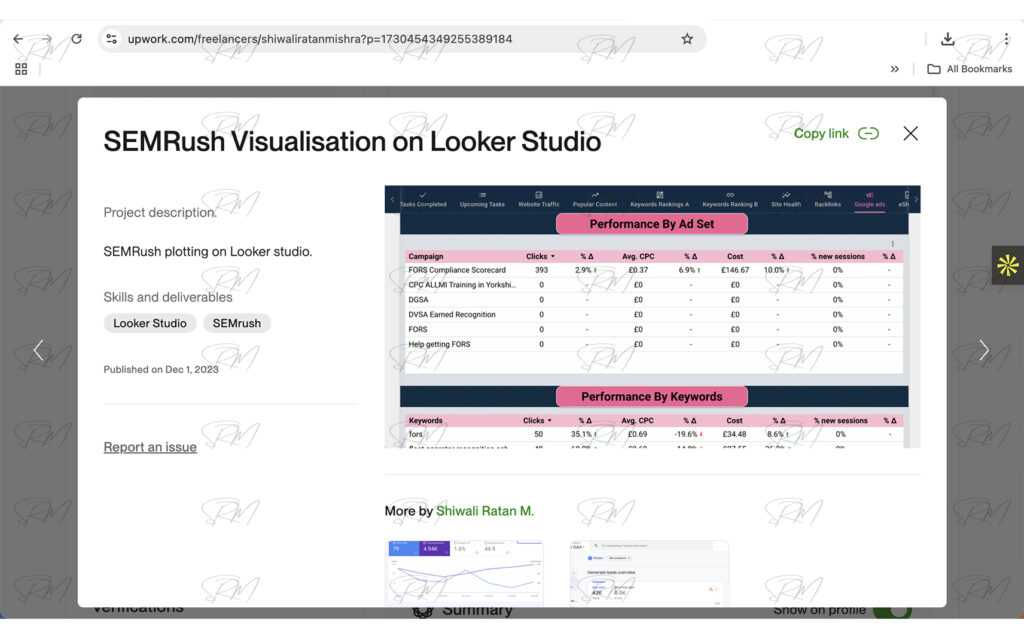Switch to Google ads tab
The width and height of the screenshot is (1024, 639).
(869, 199)
